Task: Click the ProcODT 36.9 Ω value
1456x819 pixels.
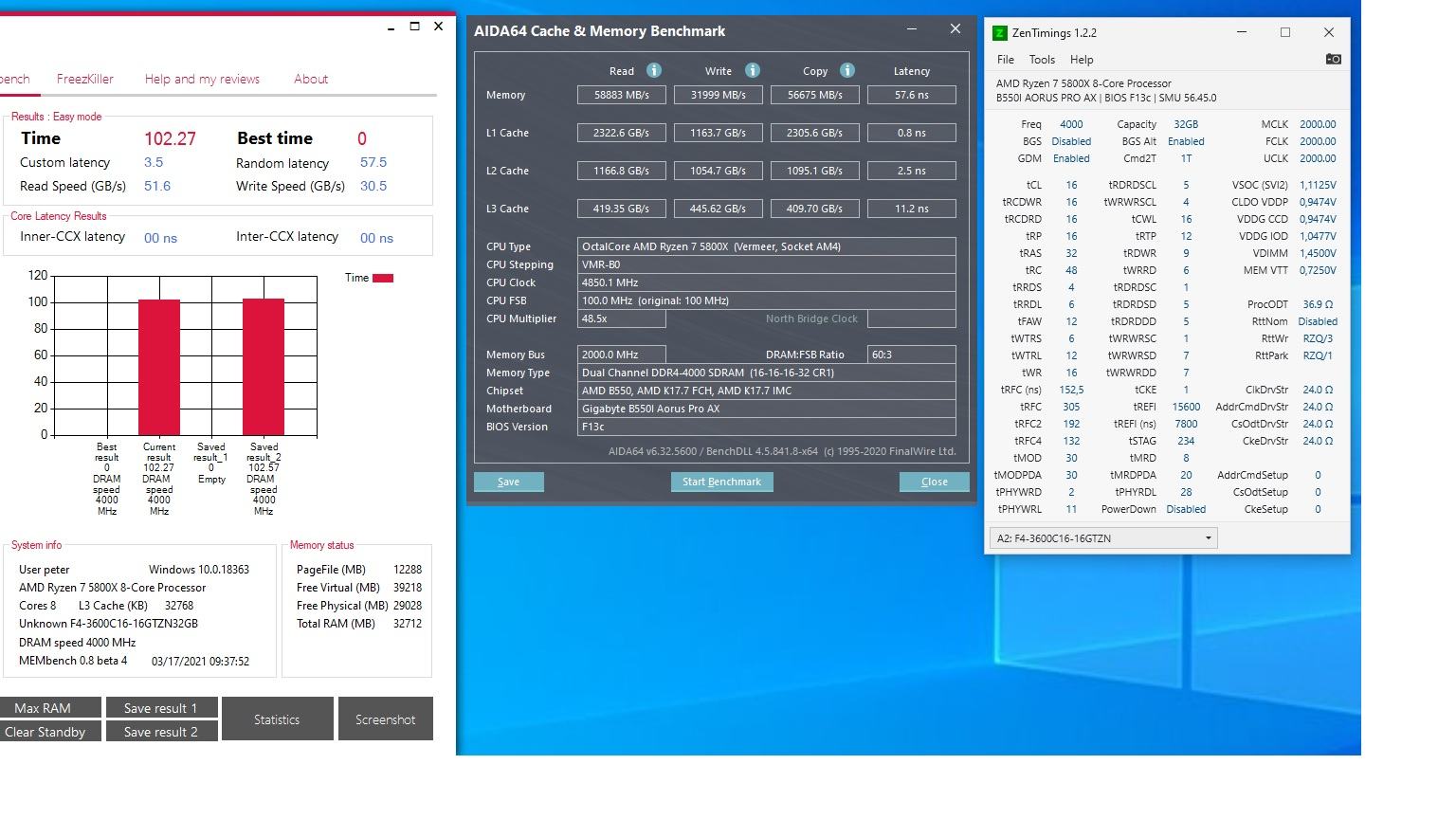Action: point(1318,304)
